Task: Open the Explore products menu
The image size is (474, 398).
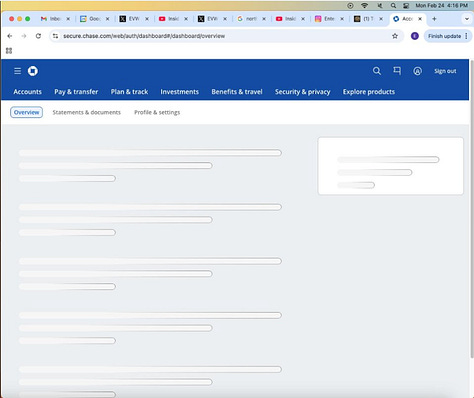Action: click(x=369, y=92)
